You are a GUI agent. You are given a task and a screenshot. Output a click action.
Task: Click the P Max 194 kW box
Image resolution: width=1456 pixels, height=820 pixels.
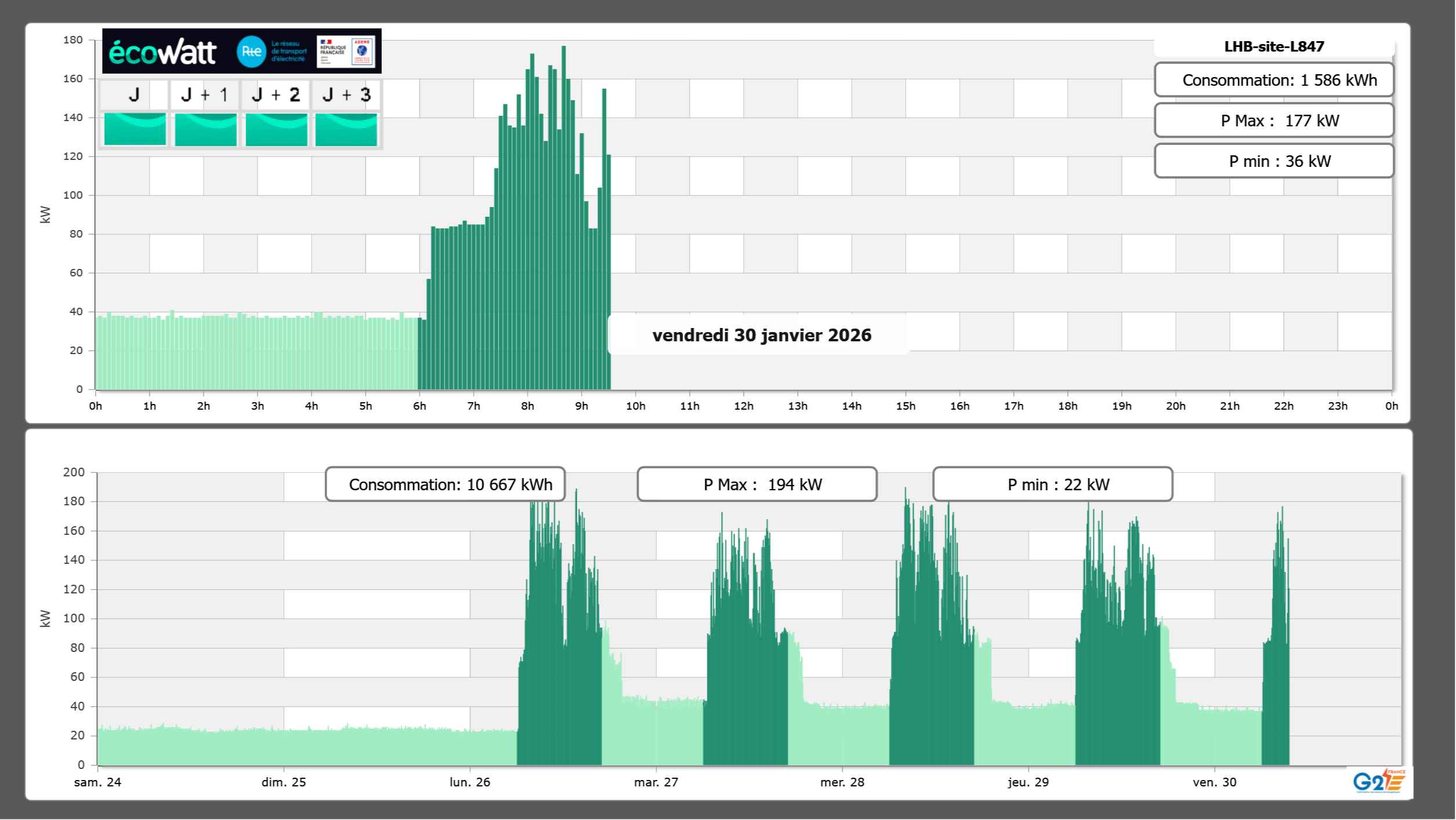[757, 484]
